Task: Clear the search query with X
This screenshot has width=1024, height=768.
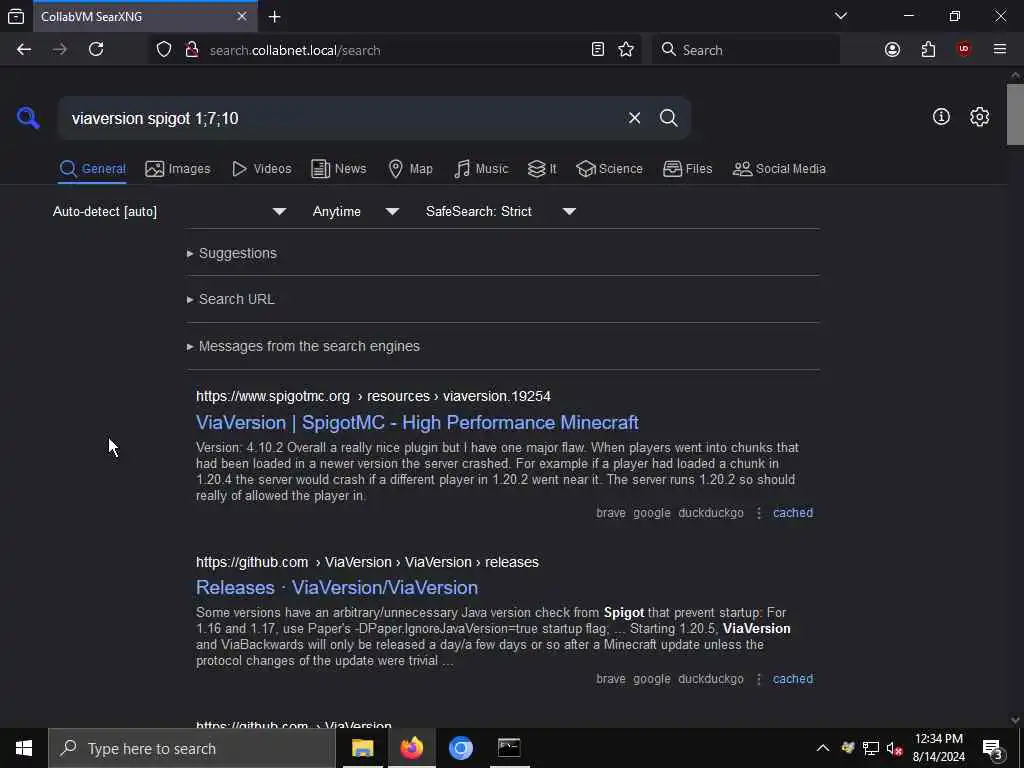Action: tap(634, 118)
